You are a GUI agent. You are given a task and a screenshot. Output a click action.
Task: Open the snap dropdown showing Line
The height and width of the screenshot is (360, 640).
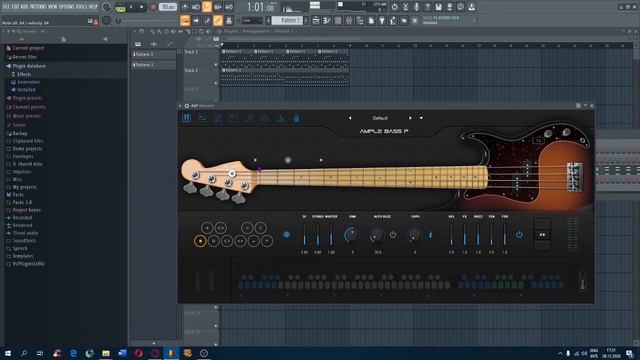[251, 20]
